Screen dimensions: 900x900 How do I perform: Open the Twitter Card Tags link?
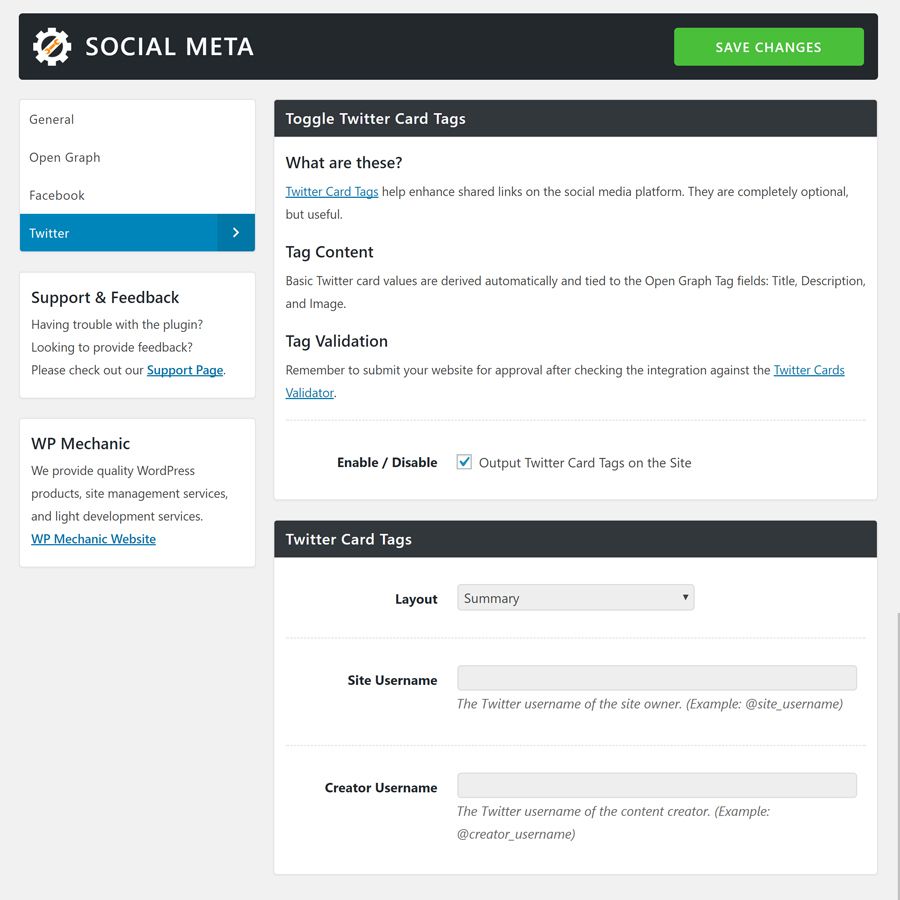331,191
